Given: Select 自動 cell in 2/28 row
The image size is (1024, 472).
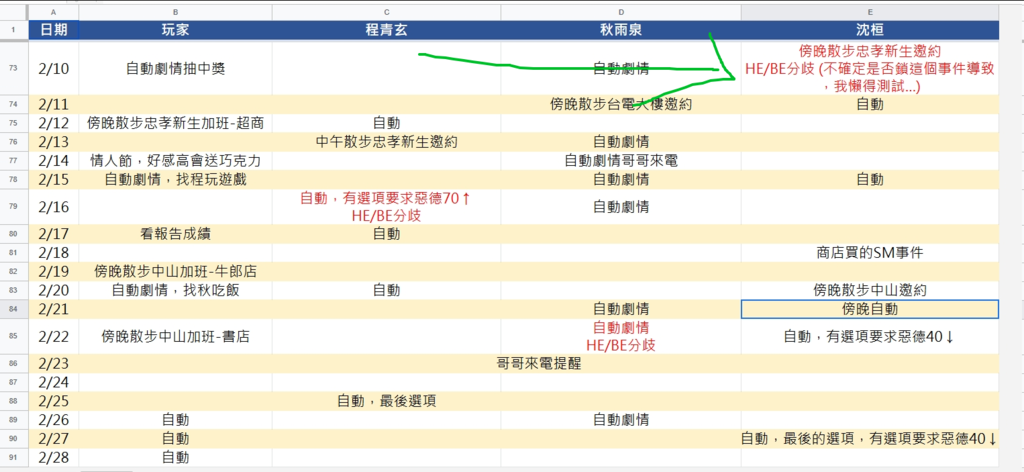Looking at the screenshot, I should (x=176, y=457).
